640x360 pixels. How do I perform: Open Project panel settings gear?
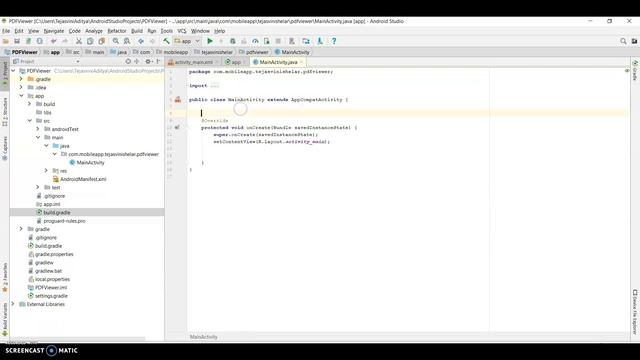pos(149,62)
